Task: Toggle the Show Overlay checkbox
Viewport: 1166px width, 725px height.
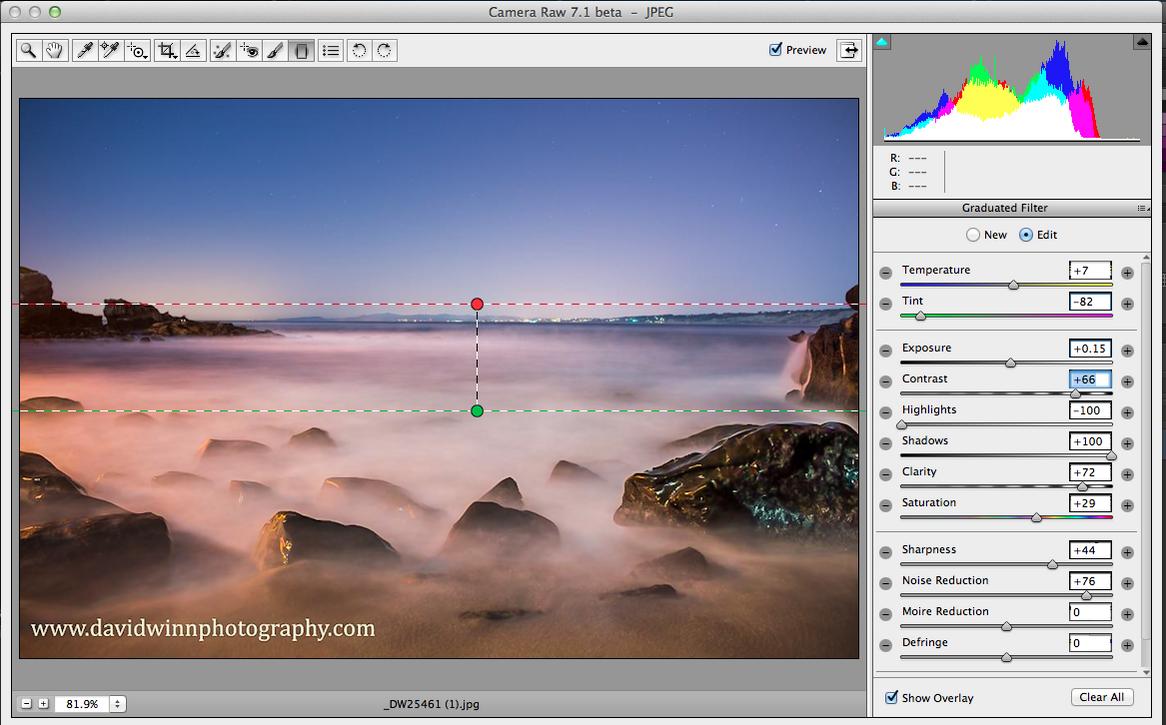Action: [891, 697]
